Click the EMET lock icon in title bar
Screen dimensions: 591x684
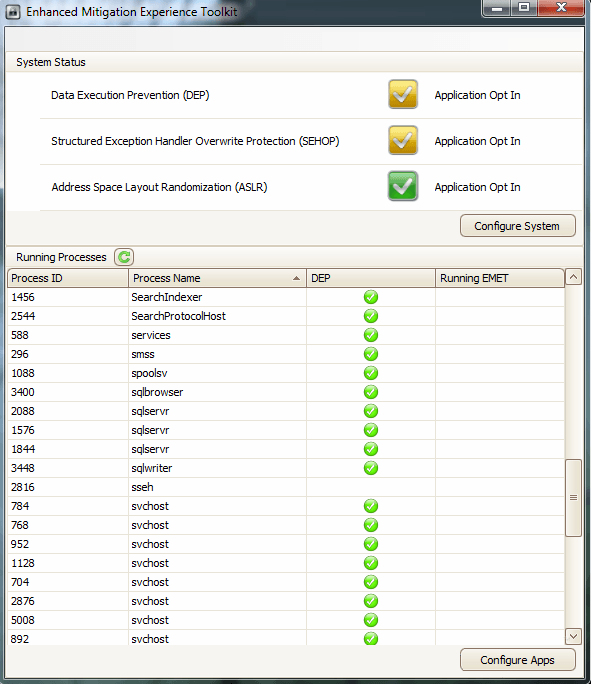coord(13,12)
